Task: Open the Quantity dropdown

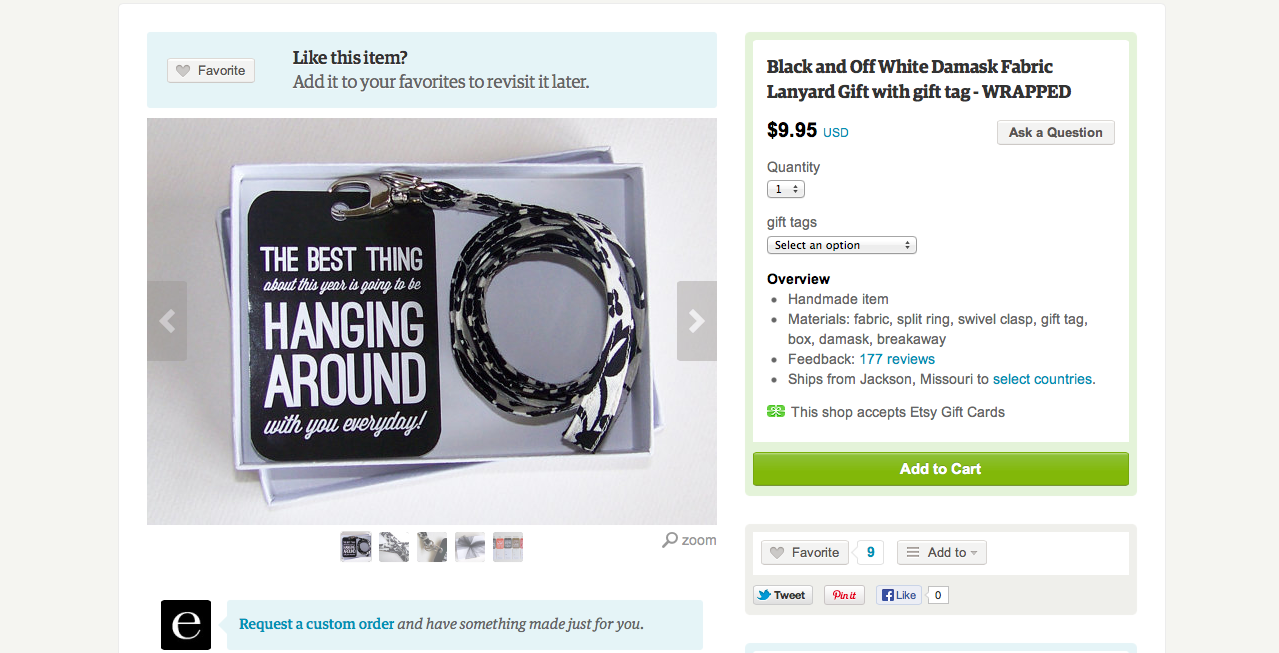Action: 786,189
